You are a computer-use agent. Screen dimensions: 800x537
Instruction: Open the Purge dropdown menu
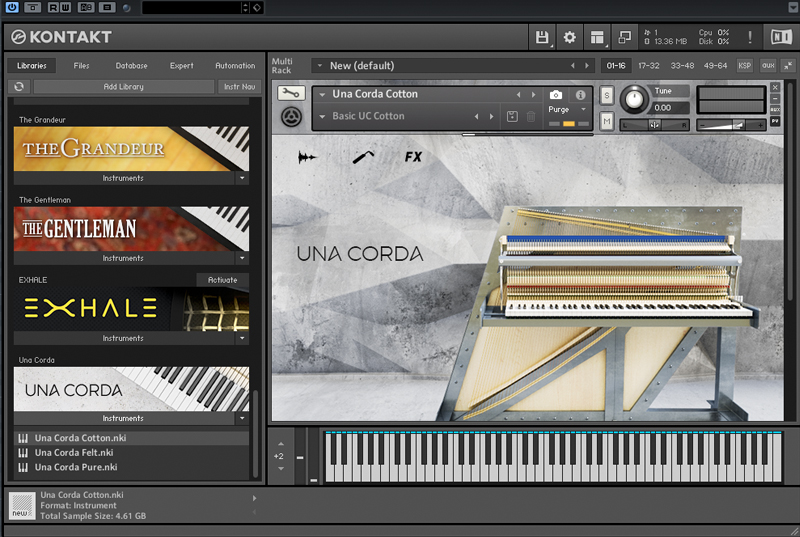pos(583,110)
